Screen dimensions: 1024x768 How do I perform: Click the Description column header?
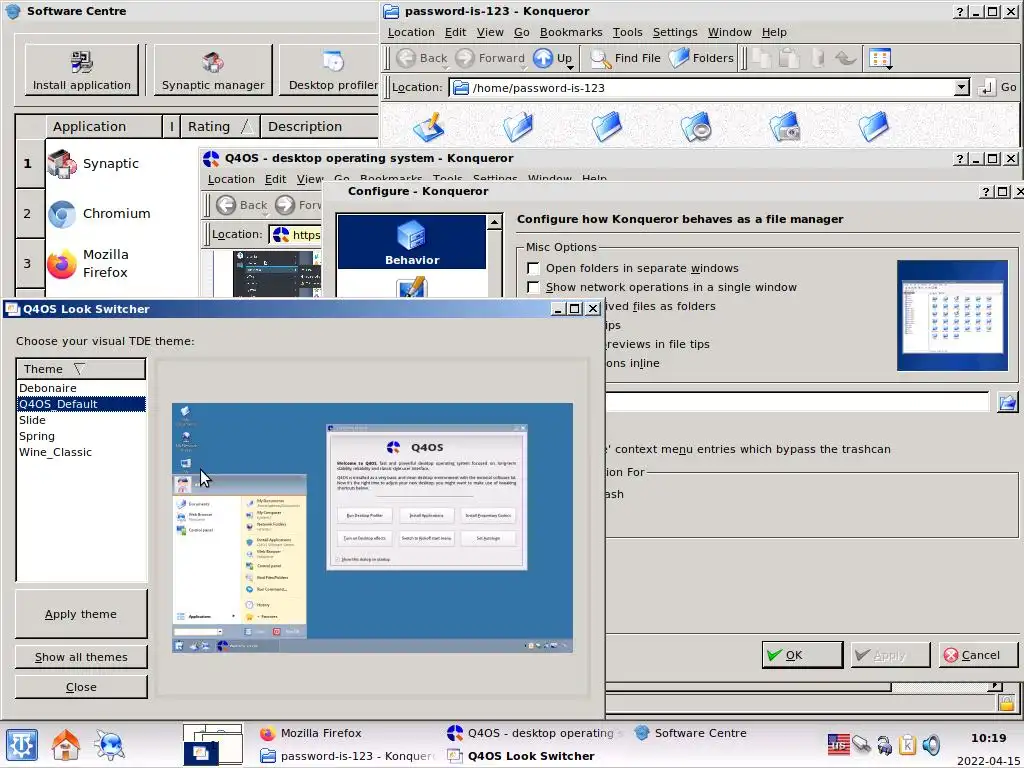(319, 127)
